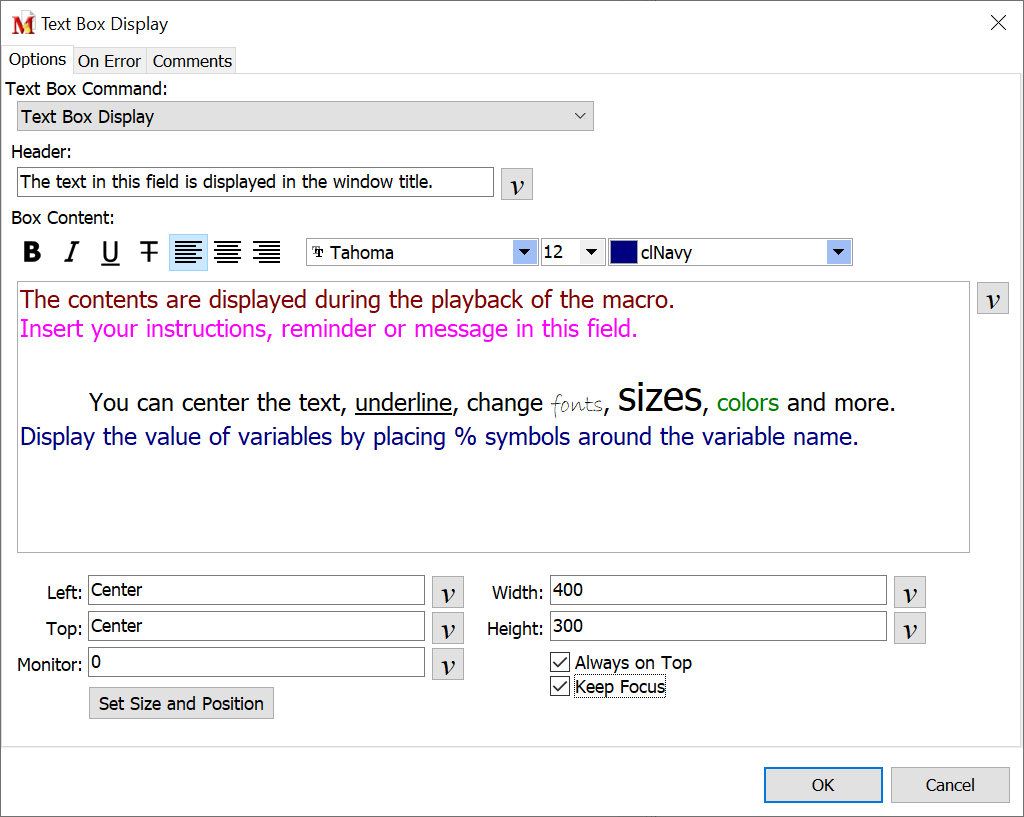Apply Strikethrough formatting to text
Screen dimensions: 1024x817
pyautogui.click(x=149, y=253)
